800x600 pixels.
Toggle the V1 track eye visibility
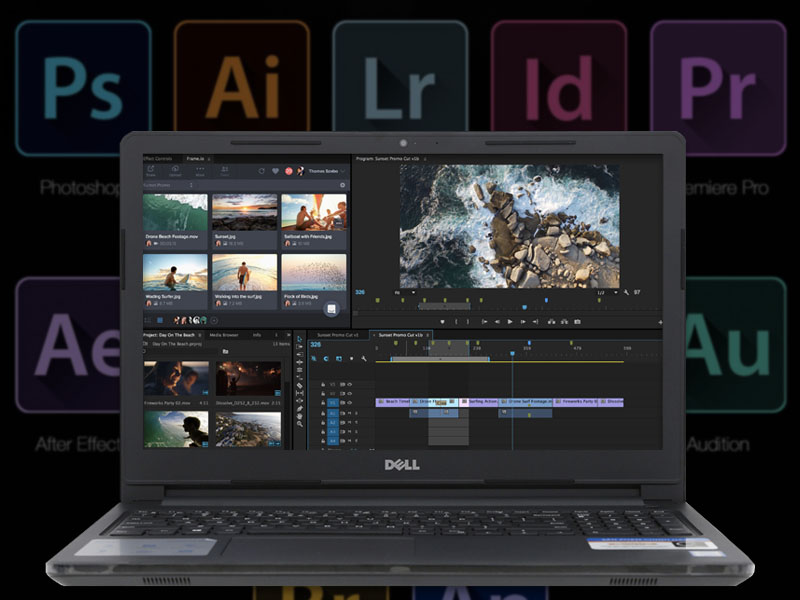(349, 403)
